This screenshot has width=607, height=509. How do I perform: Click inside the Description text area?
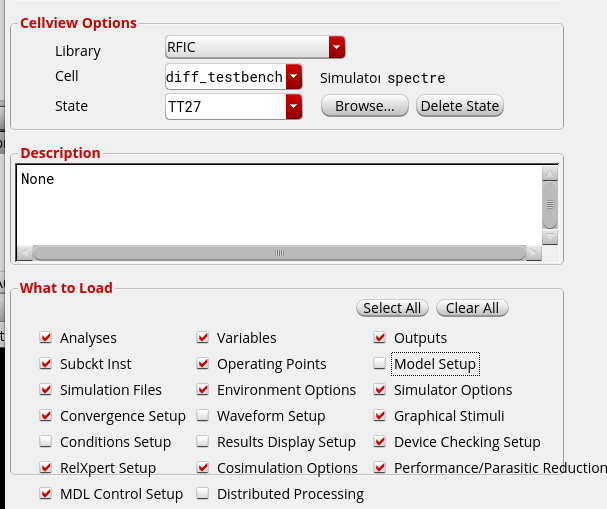[x=279, y=205]
